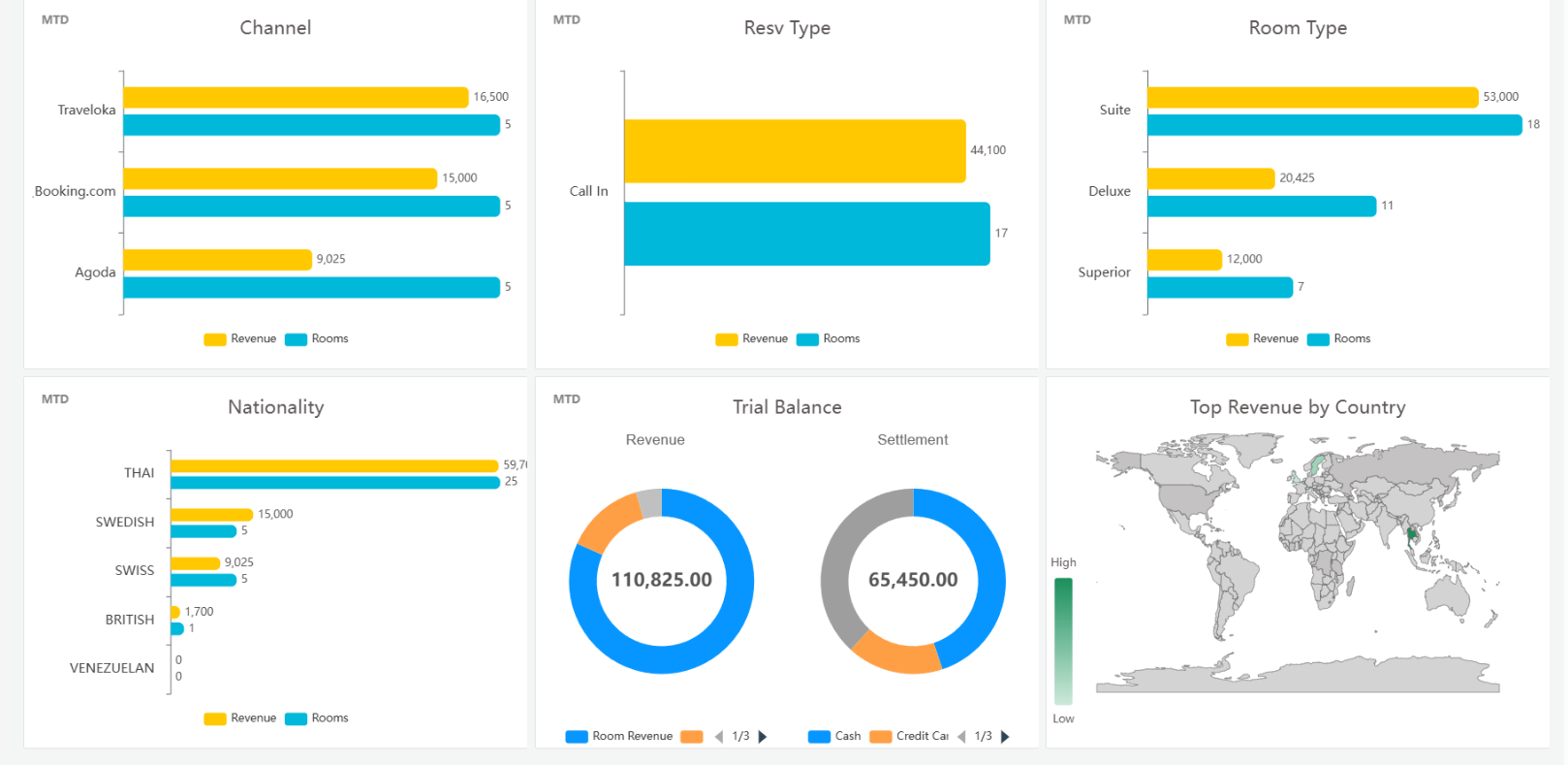Click the Traveloka revenue bar showing 16,500
1568x765 pixels.
[296, 97]
